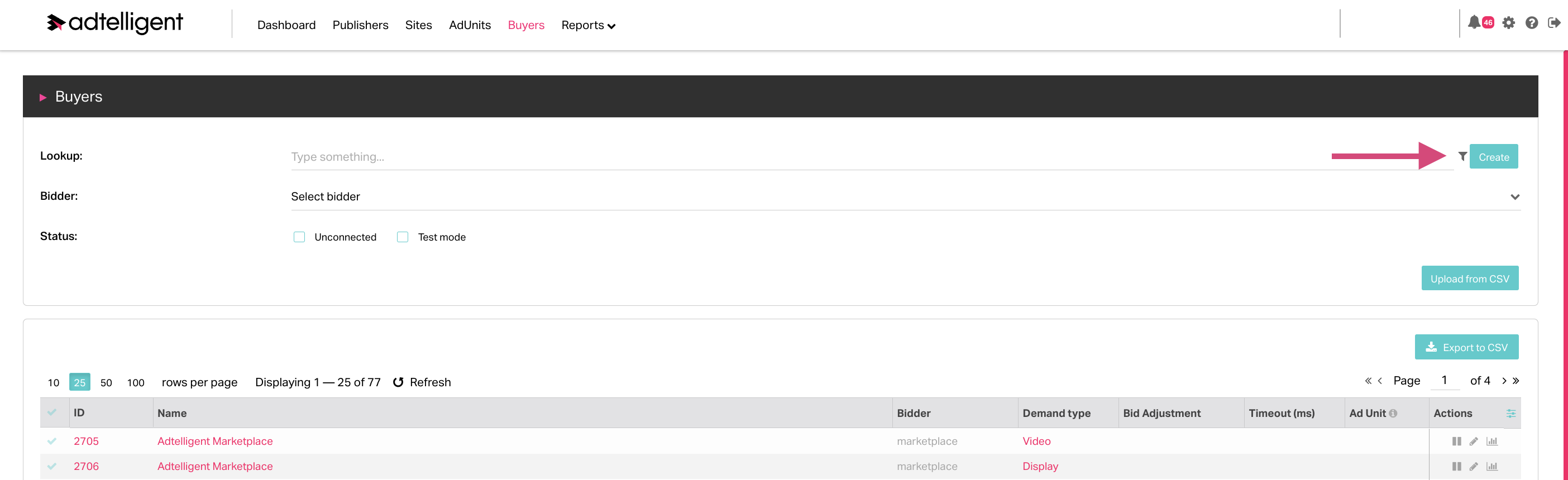Click the 'Displaying 1 — 25 of 77' text

(318, 382)
